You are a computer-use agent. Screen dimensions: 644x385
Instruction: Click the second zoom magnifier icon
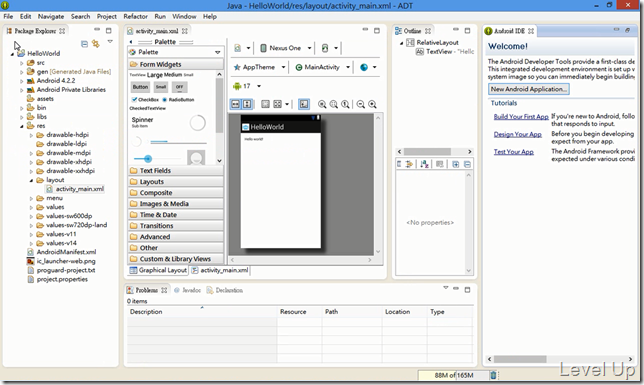(334, 104)
